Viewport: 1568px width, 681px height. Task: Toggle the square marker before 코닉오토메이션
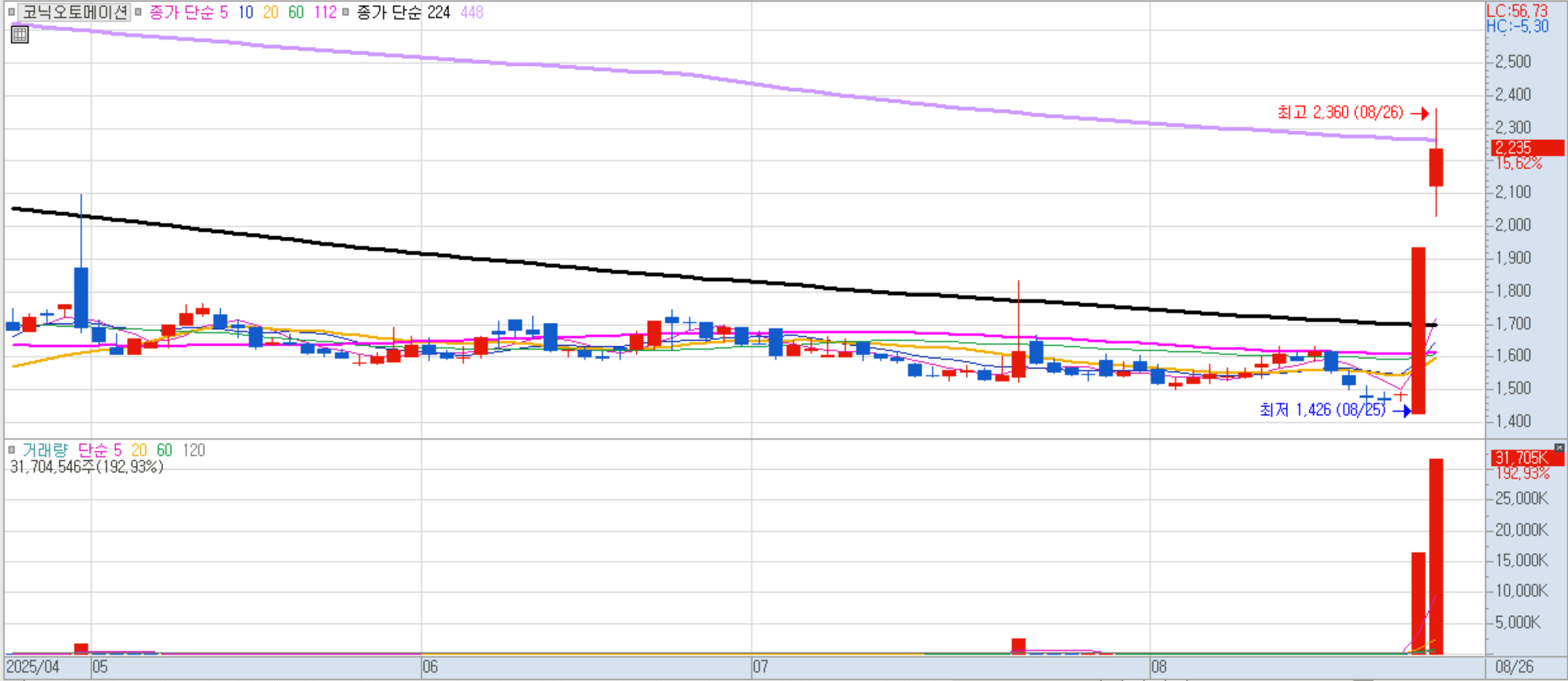[11, 12]
